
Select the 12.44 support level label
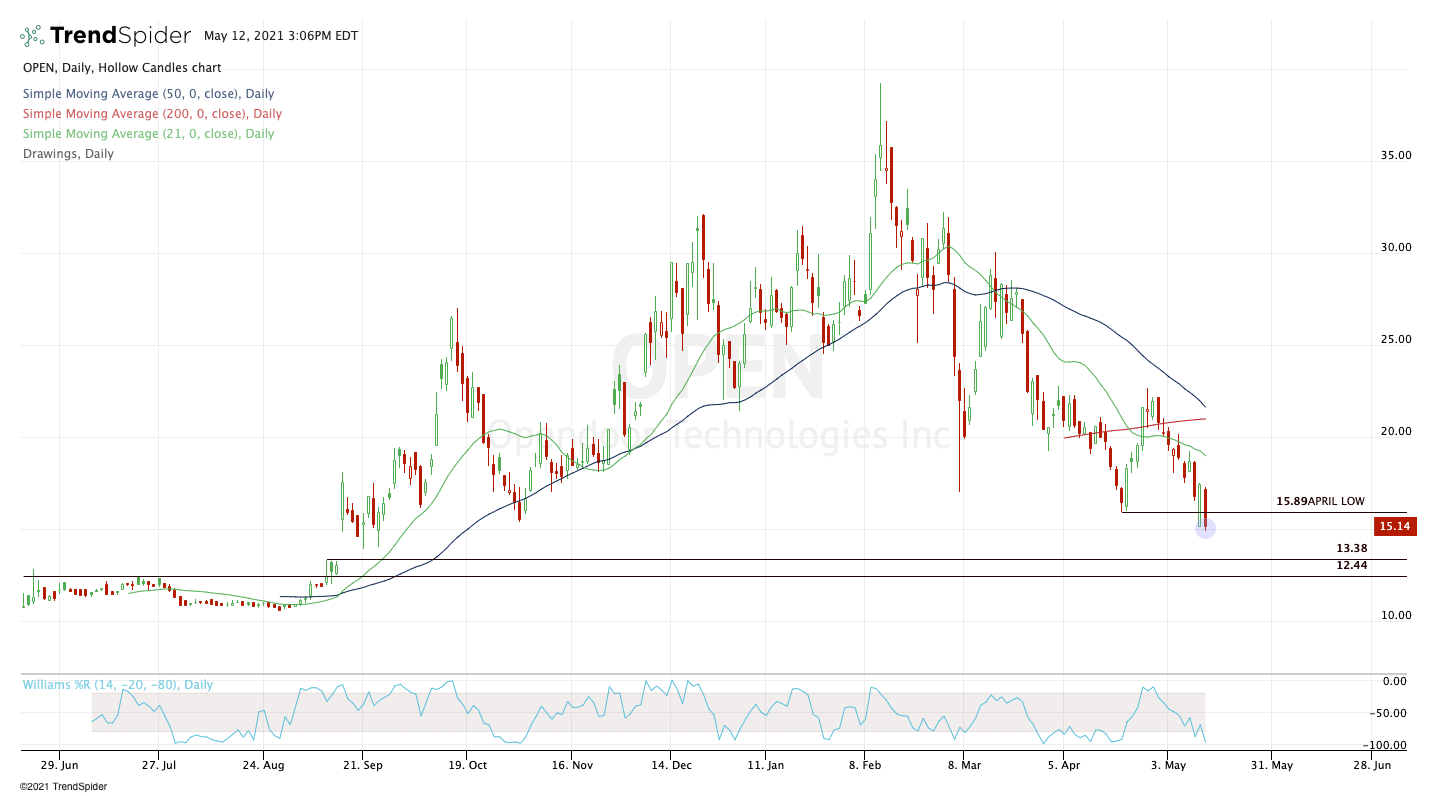pyautogui.click(x=1351, y=565)
